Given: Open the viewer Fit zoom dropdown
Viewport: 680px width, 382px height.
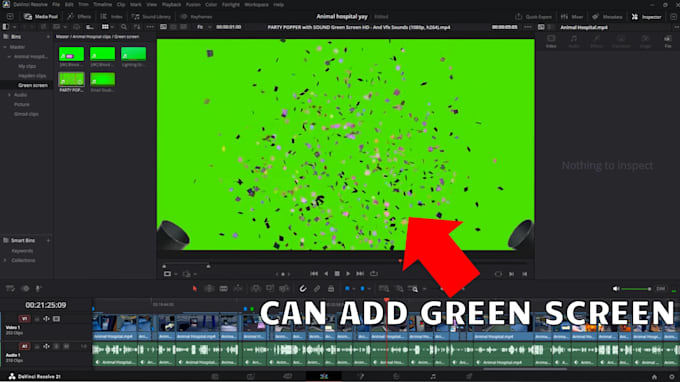Looking at the screenshot, I should [x=203, y=27].
